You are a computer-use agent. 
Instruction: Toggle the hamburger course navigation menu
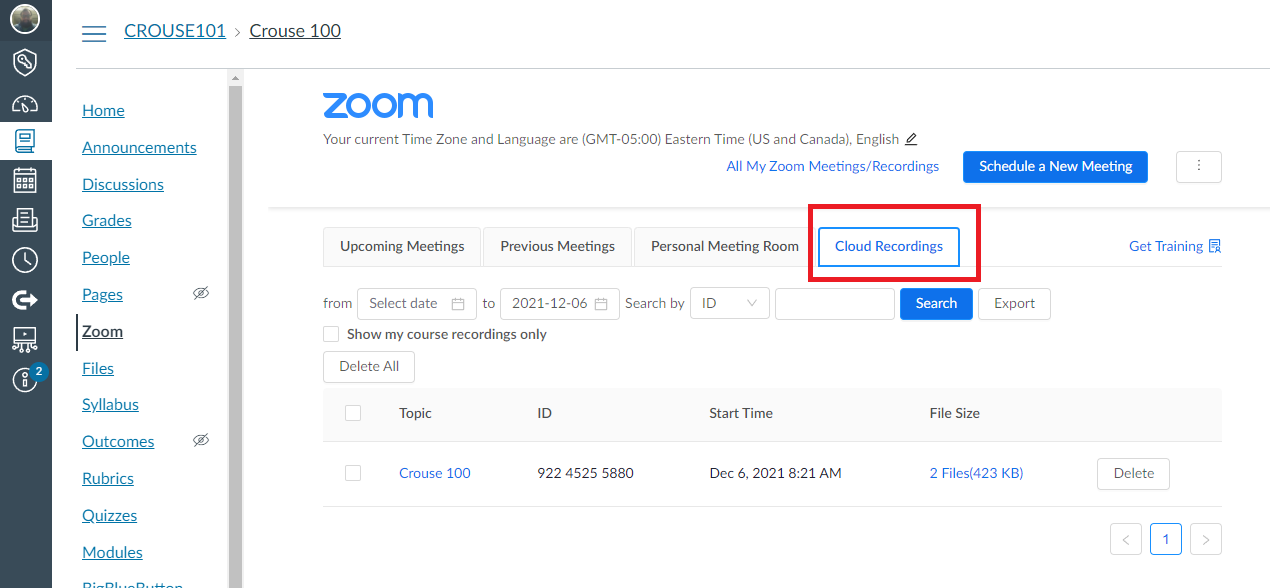pyautogui.click(x=94, y=33)
